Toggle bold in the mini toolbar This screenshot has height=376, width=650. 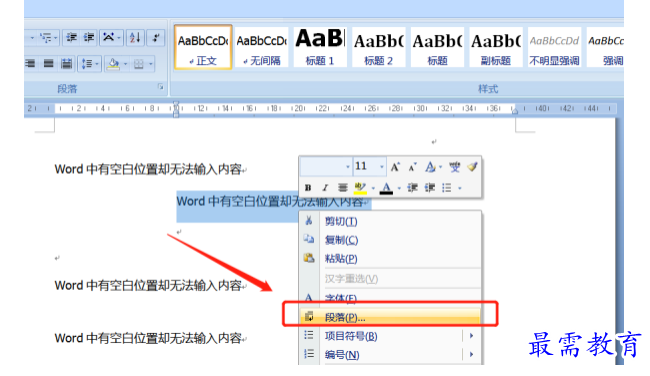[x=308, y=188]
